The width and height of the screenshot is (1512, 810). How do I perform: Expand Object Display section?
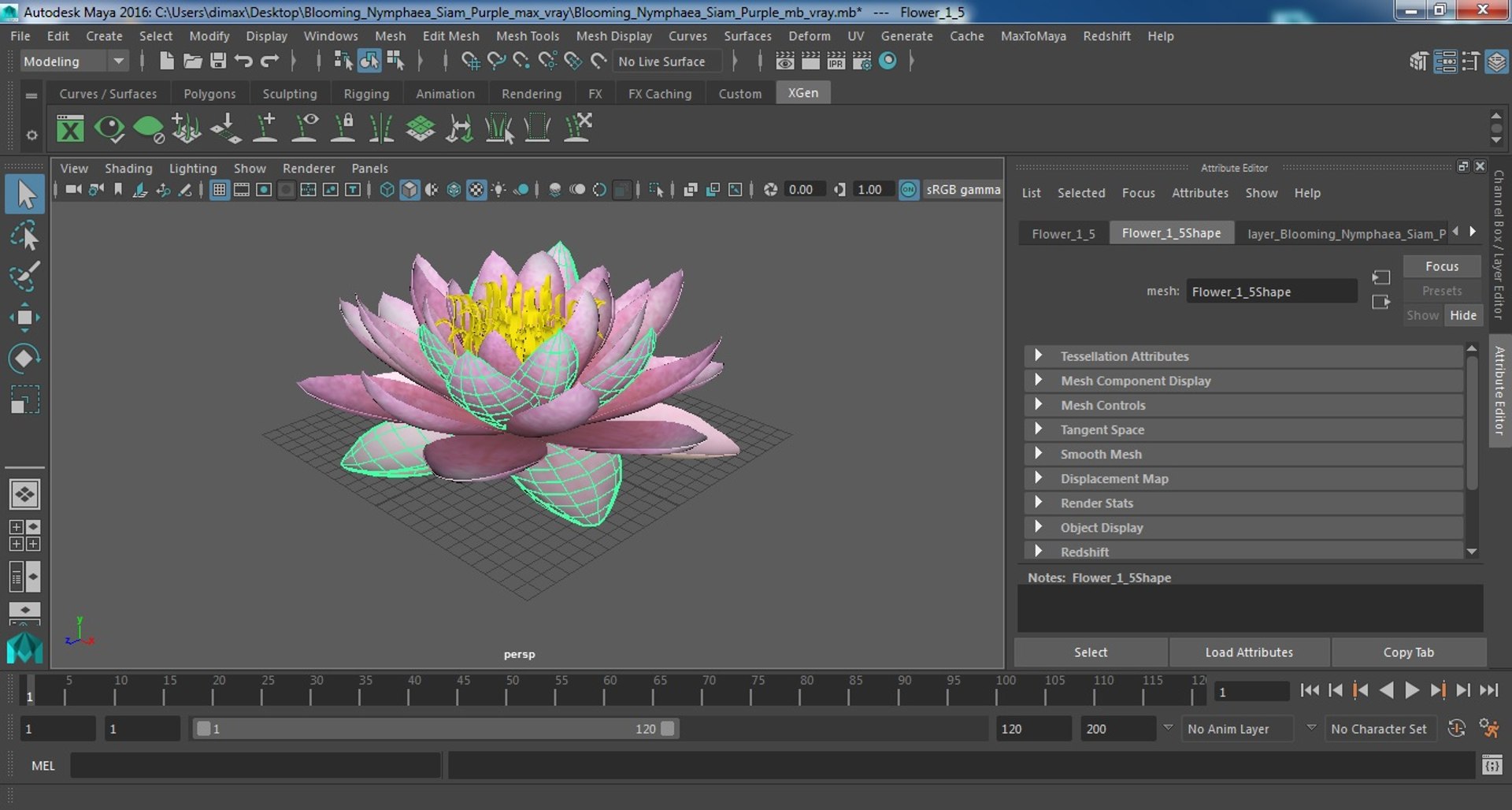(1243, 527)
